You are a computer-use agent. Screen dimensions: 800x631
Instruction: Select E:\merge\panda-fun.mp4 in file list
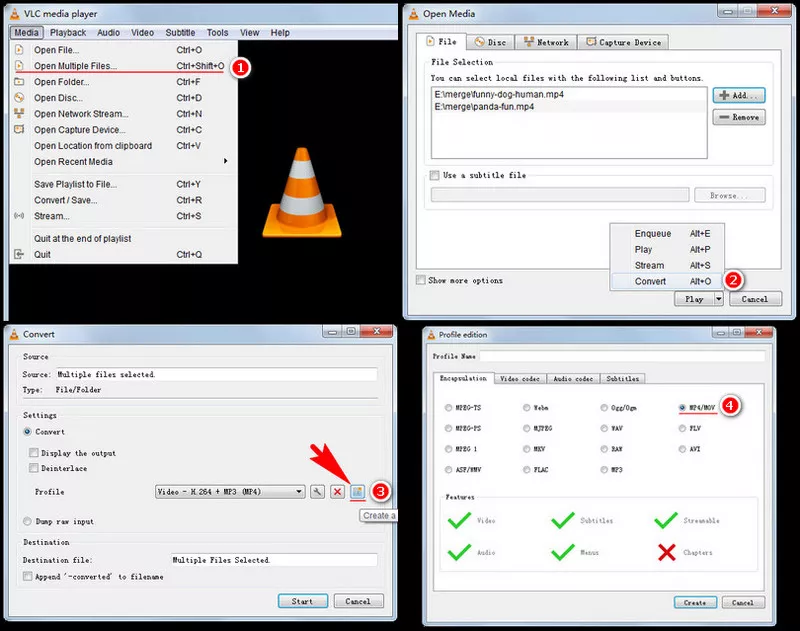click(x=569, y=107)
